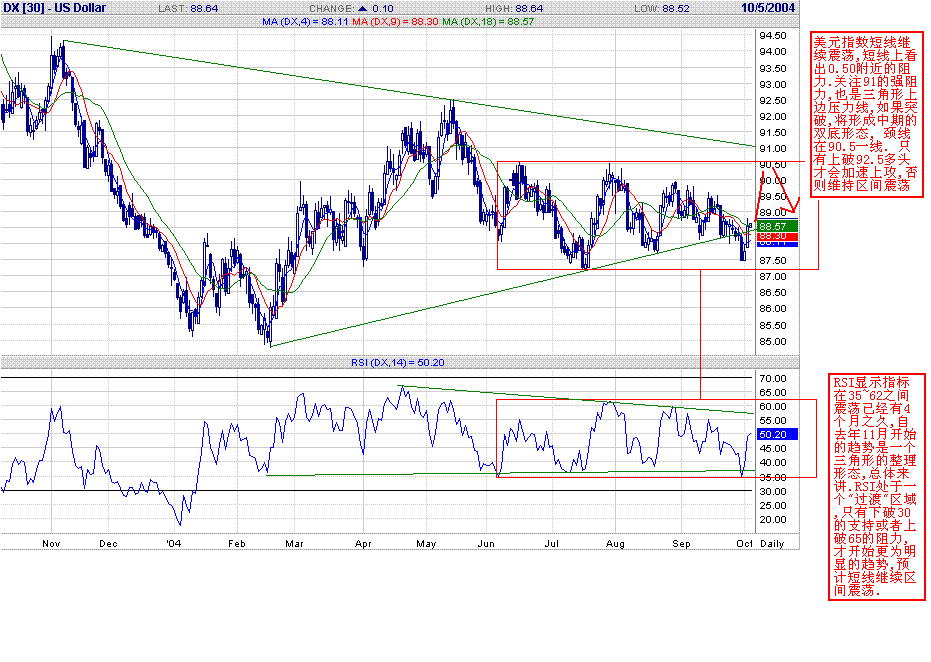Screen dimensions: 931x662
Task: Click price axis label 86.50
Action: point(772,293)
